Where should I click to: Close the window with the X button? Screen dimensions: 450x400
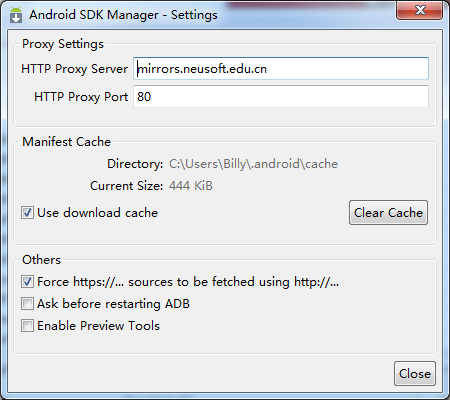[x=420, y=10]
